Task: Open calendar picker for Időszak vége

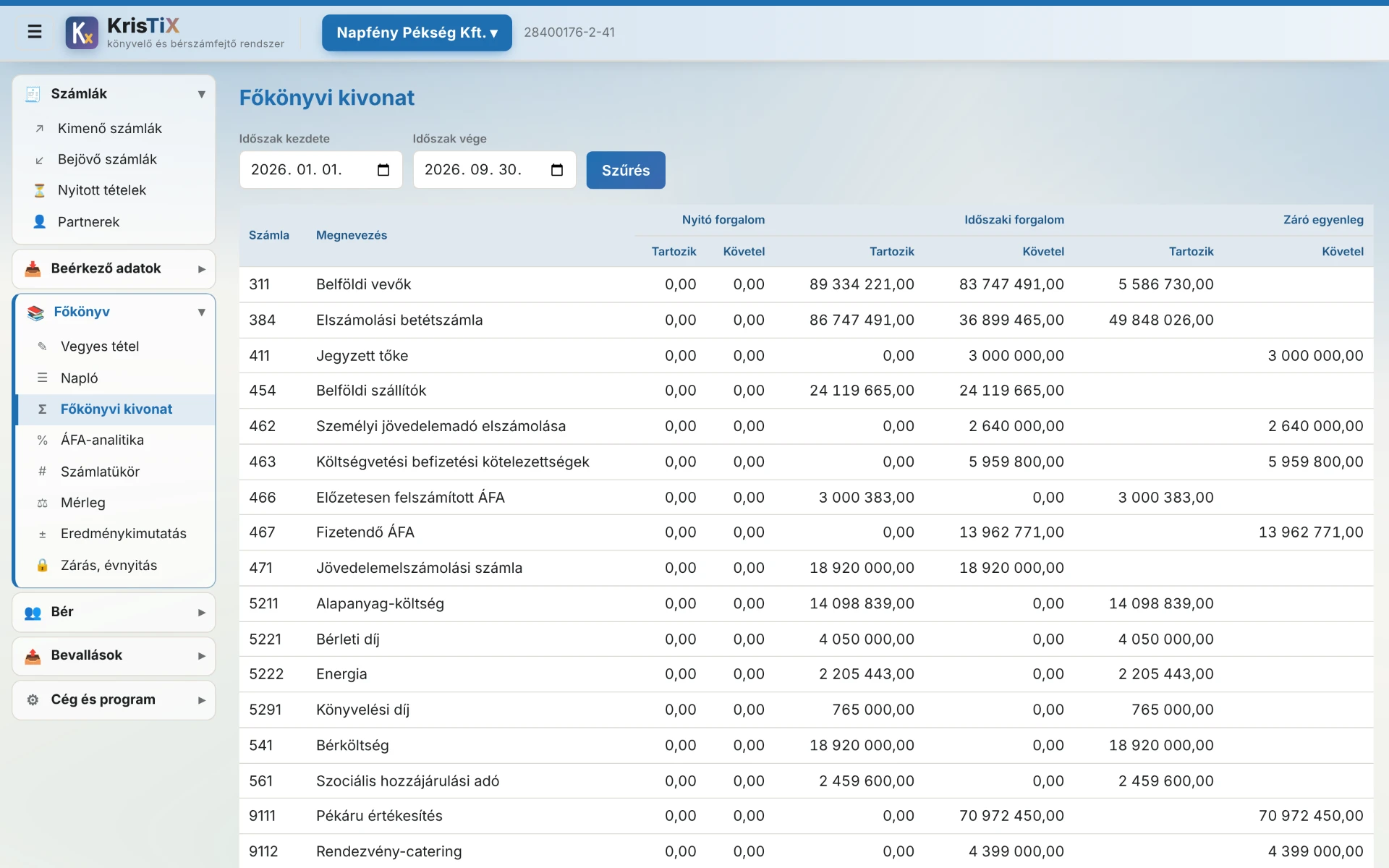Action: pos(557,170)
